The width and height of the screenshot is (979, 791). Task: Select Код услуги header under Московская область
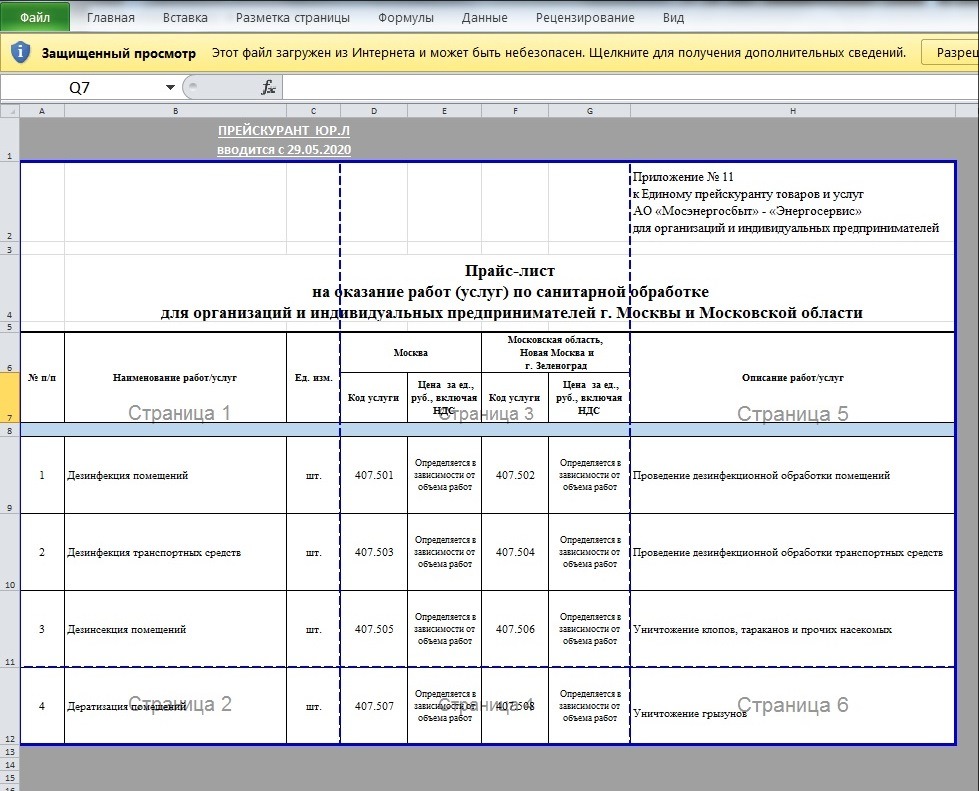click(515, 398)
